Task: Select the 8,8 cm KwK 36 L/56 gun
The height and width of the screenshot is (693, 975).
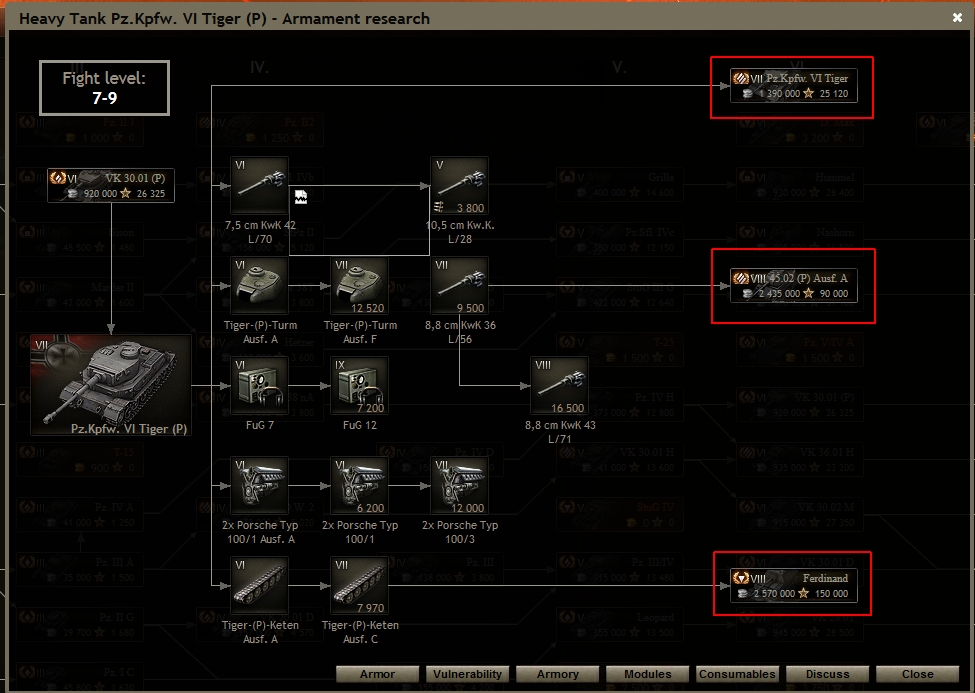Action: 460,286
